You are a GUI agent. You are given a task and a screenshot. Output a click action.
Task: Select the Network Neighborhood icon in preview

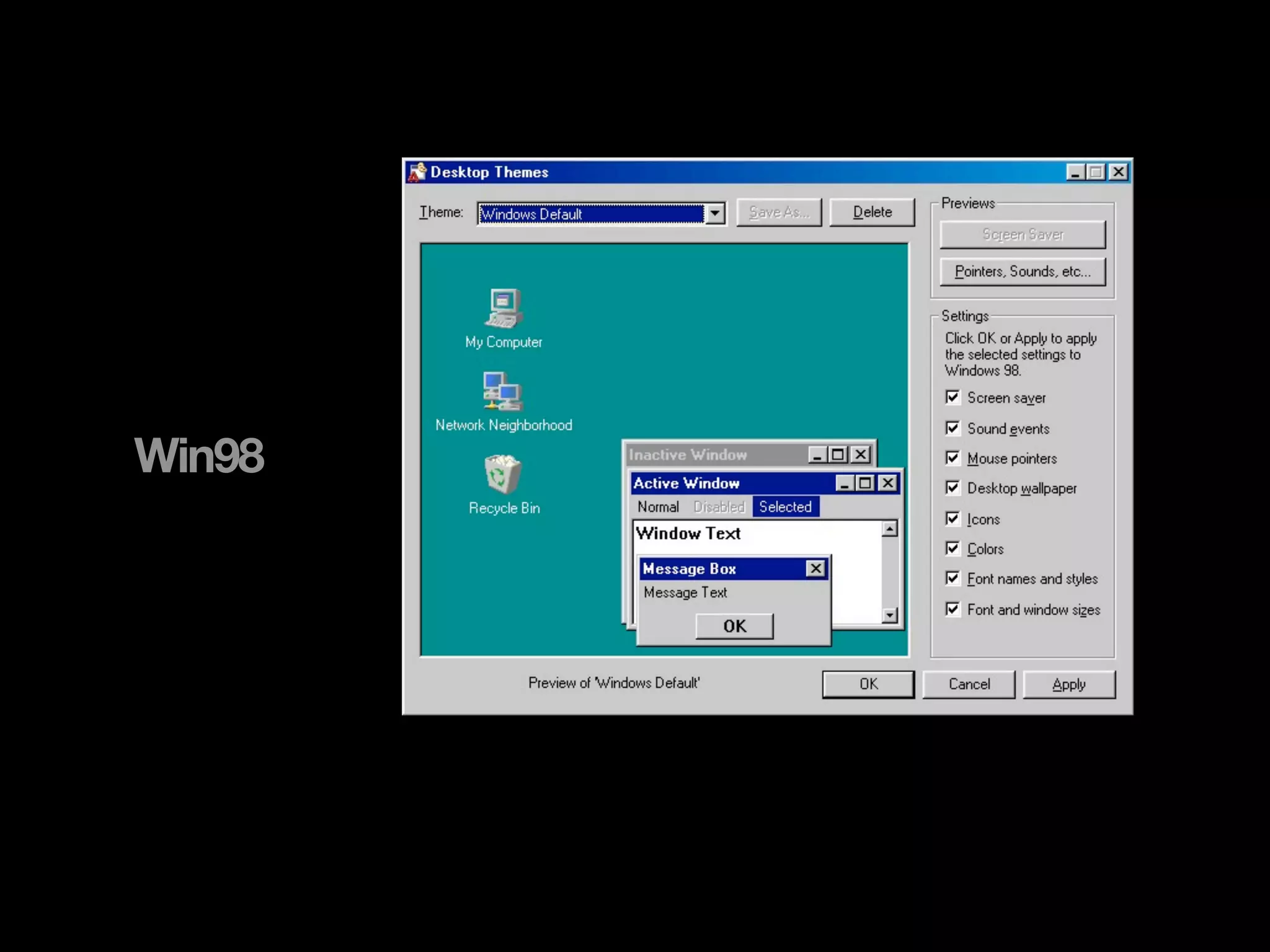pos(503,391)
